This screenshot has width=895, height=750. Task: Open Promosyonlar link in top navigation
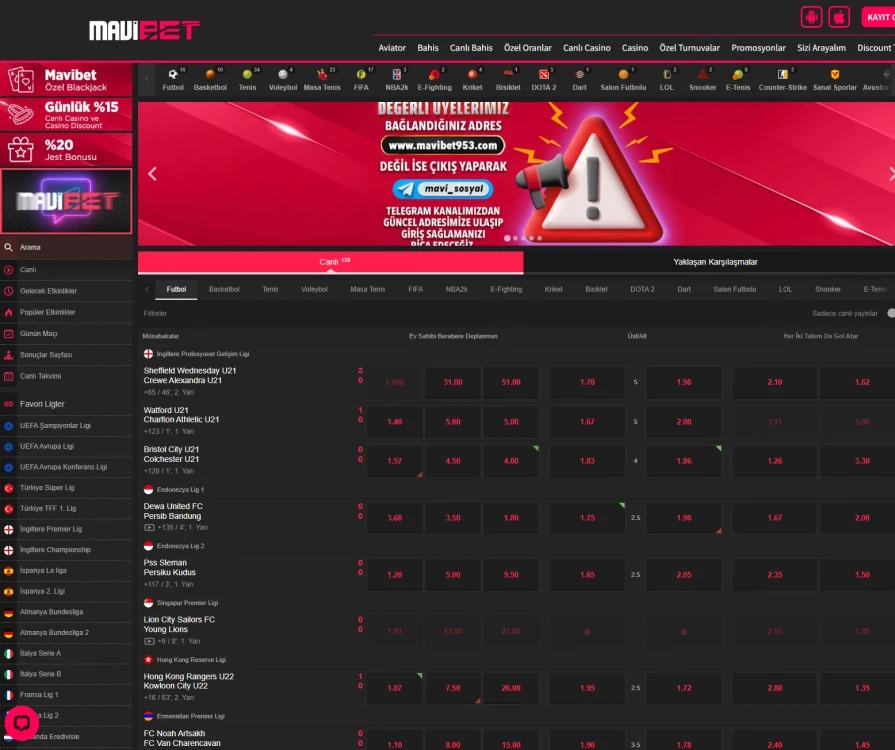click(758, 48)
